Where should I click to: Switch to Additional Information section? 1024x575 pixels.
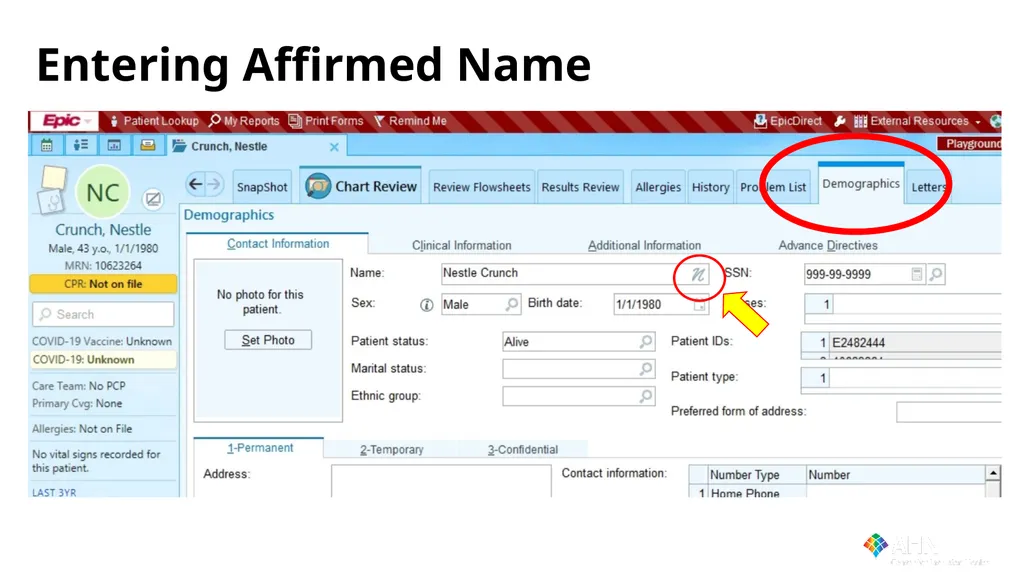644,245
